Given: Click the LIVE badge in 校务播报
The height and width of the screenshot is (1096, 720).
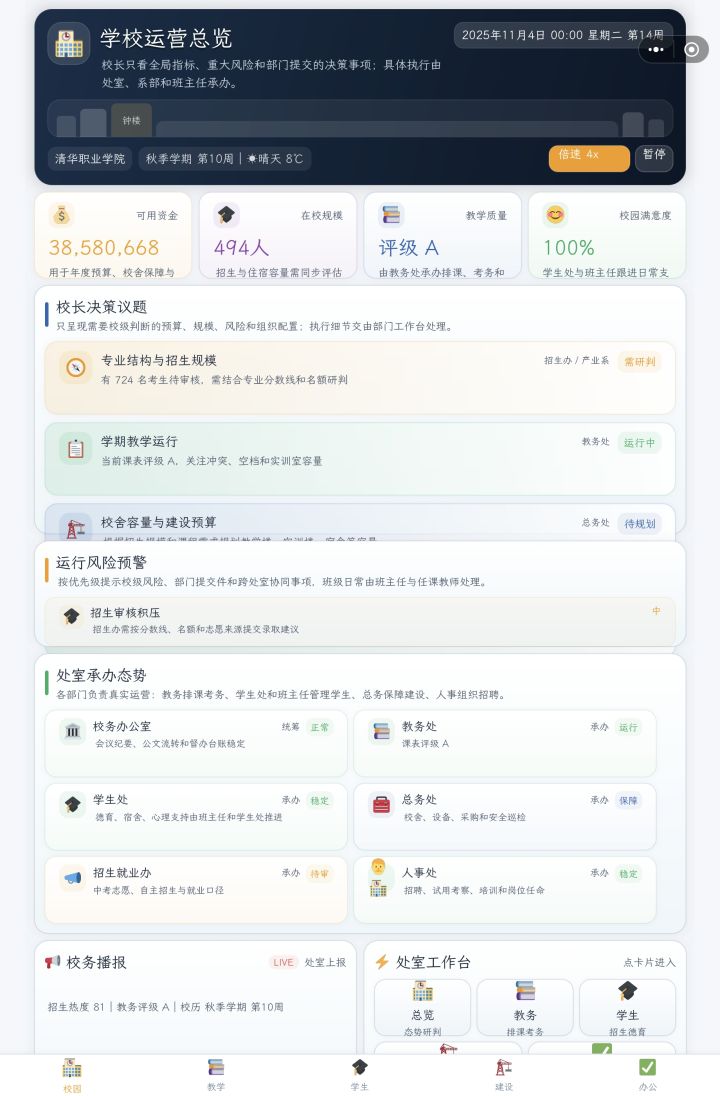Looking at the screenshot, I should [283, 962].
